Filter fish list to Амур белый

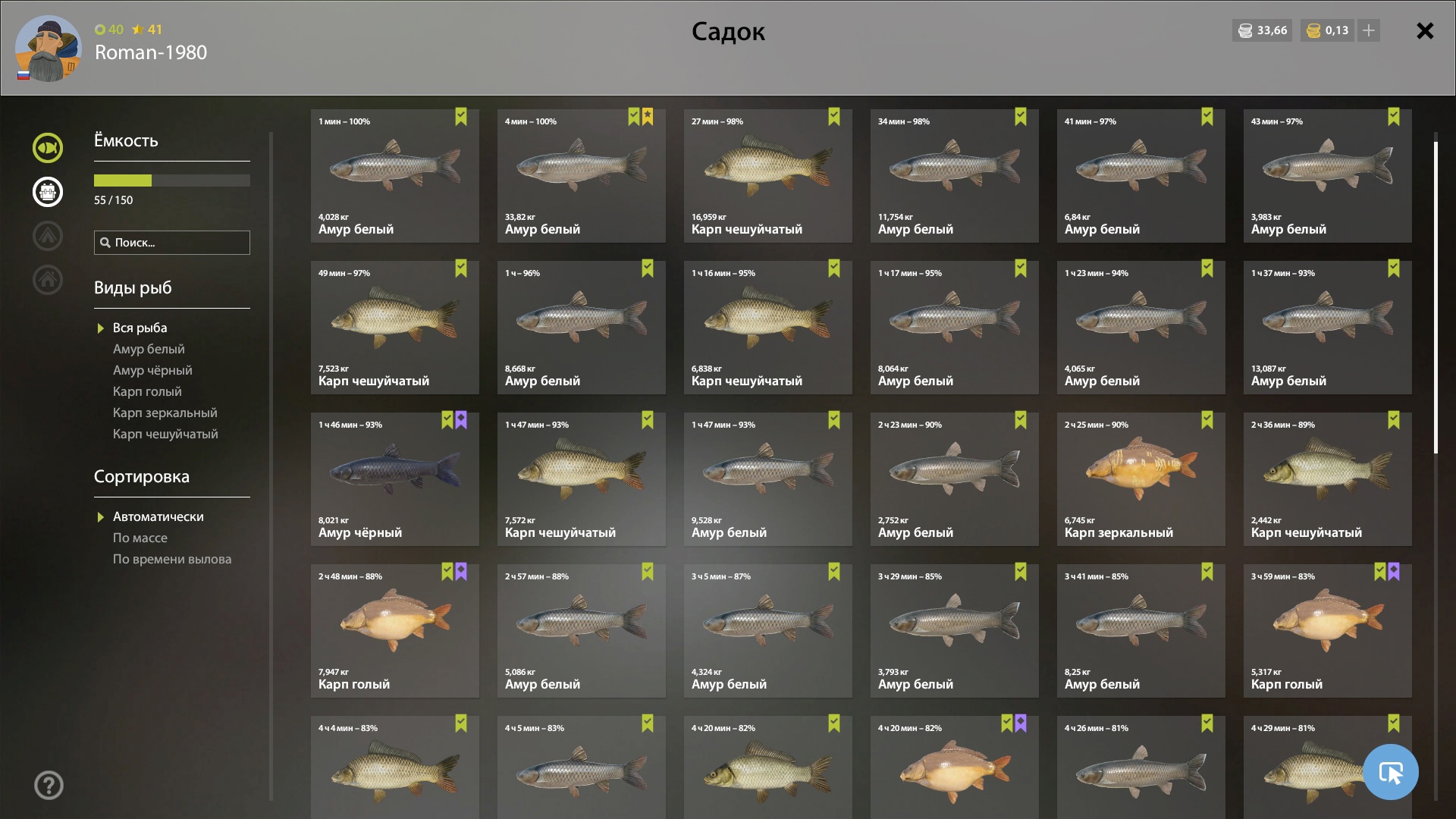pyautogui.click(x=149, y=349)
